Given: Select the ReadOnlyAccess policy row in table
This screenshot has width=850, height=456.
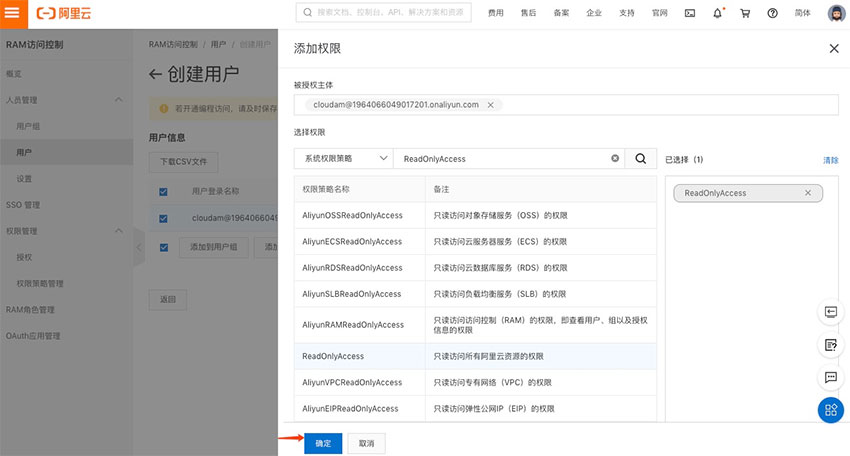Looking at the screenshot, I should (x=475, y=356).
